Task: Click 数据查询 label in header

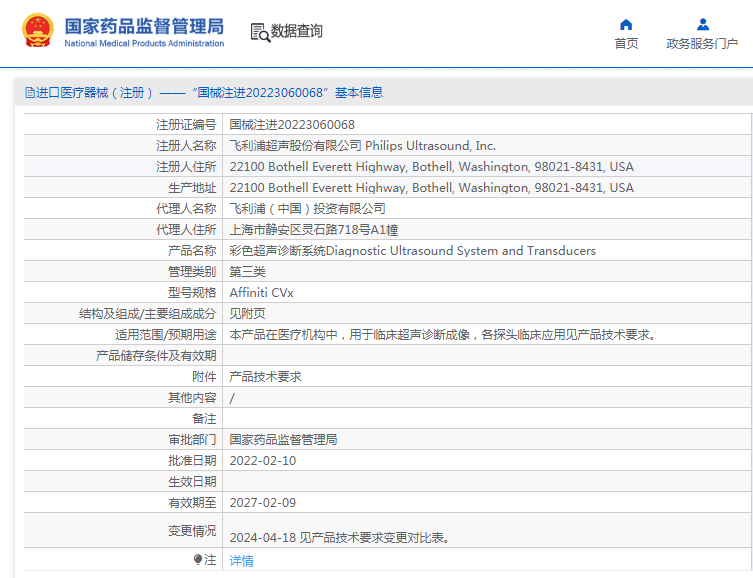Action: (297, 31)
